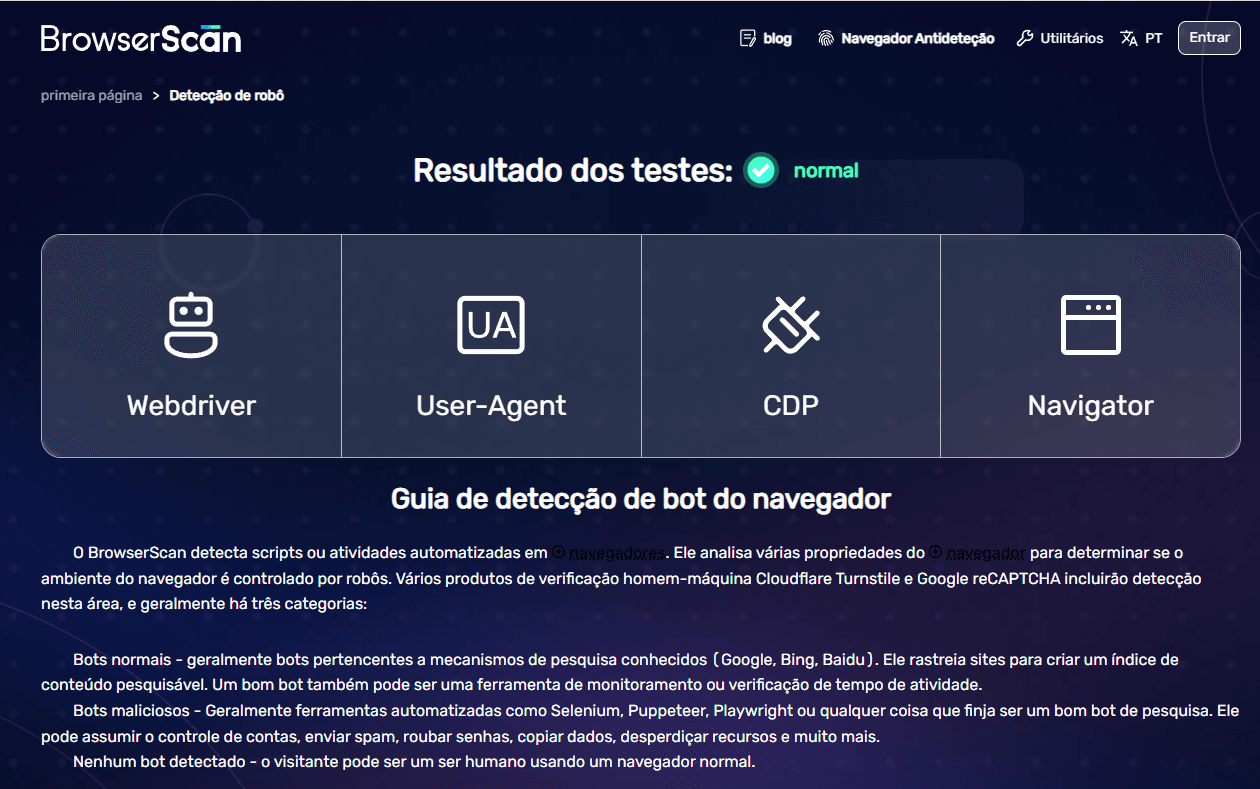Click the fingerprint icon beside Navegador Antidetecção
The height and width of the screenshot is (789, 1260).
click(825, 38)
